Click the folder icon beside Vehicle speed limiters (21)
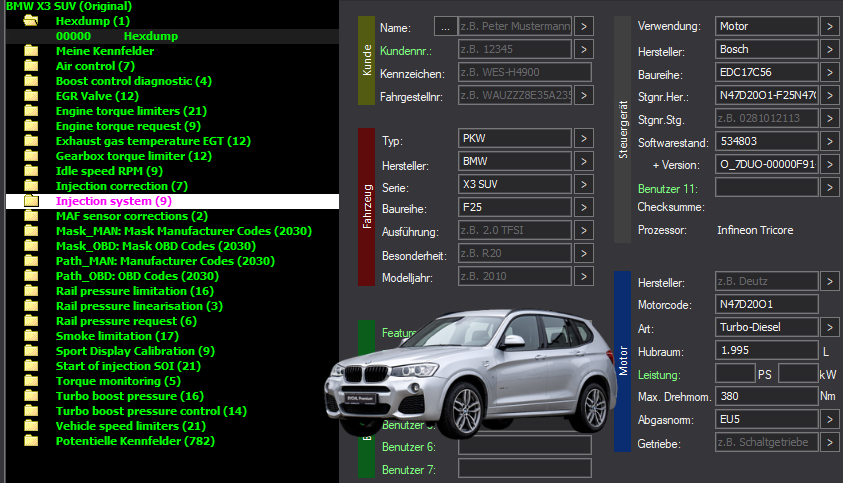The height and width of the screenshot is (483, 843). [x=31, y=426]
